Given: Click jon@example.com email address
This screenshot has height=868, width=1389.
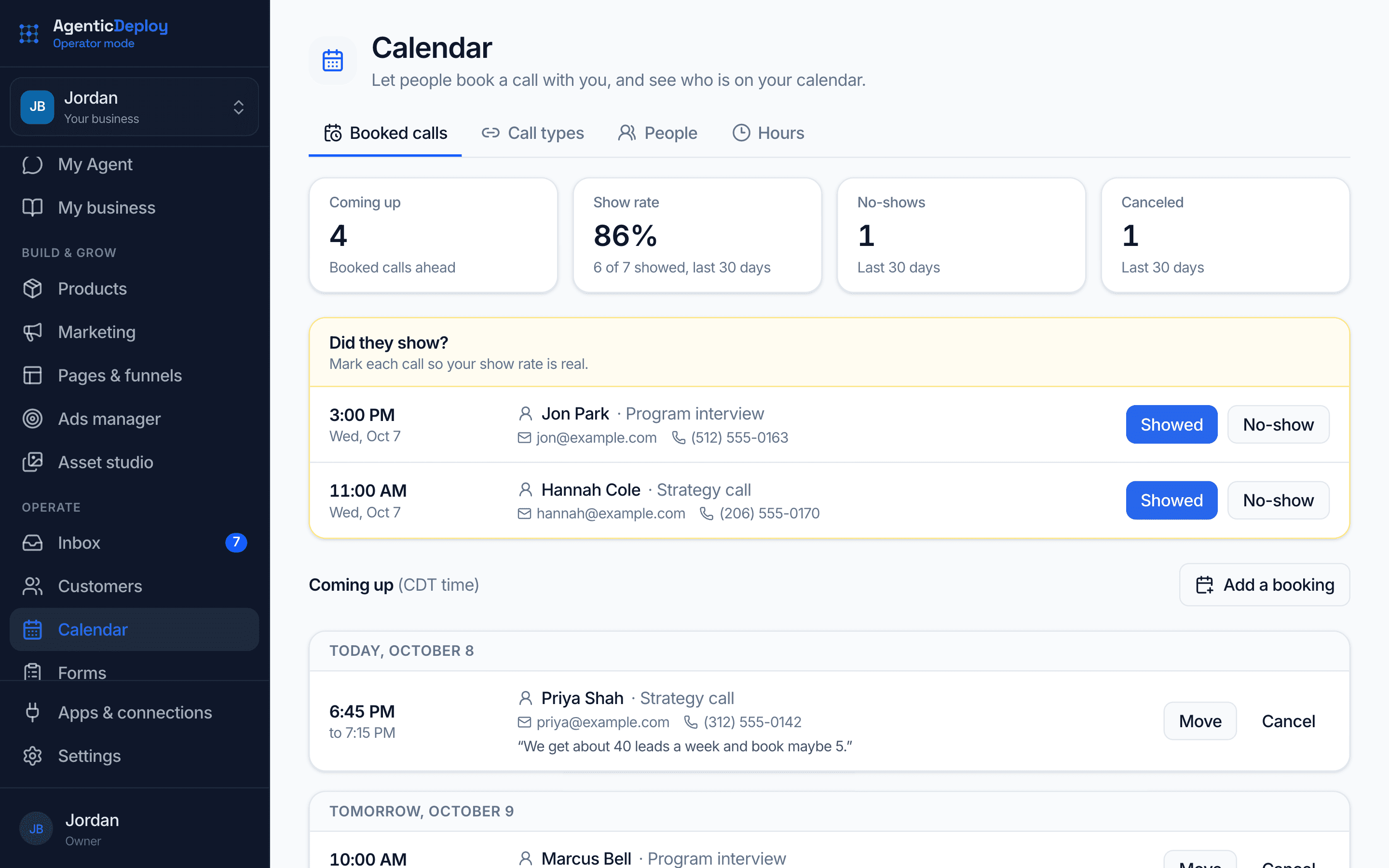Looking at the screenshot, I should [596, 438].
